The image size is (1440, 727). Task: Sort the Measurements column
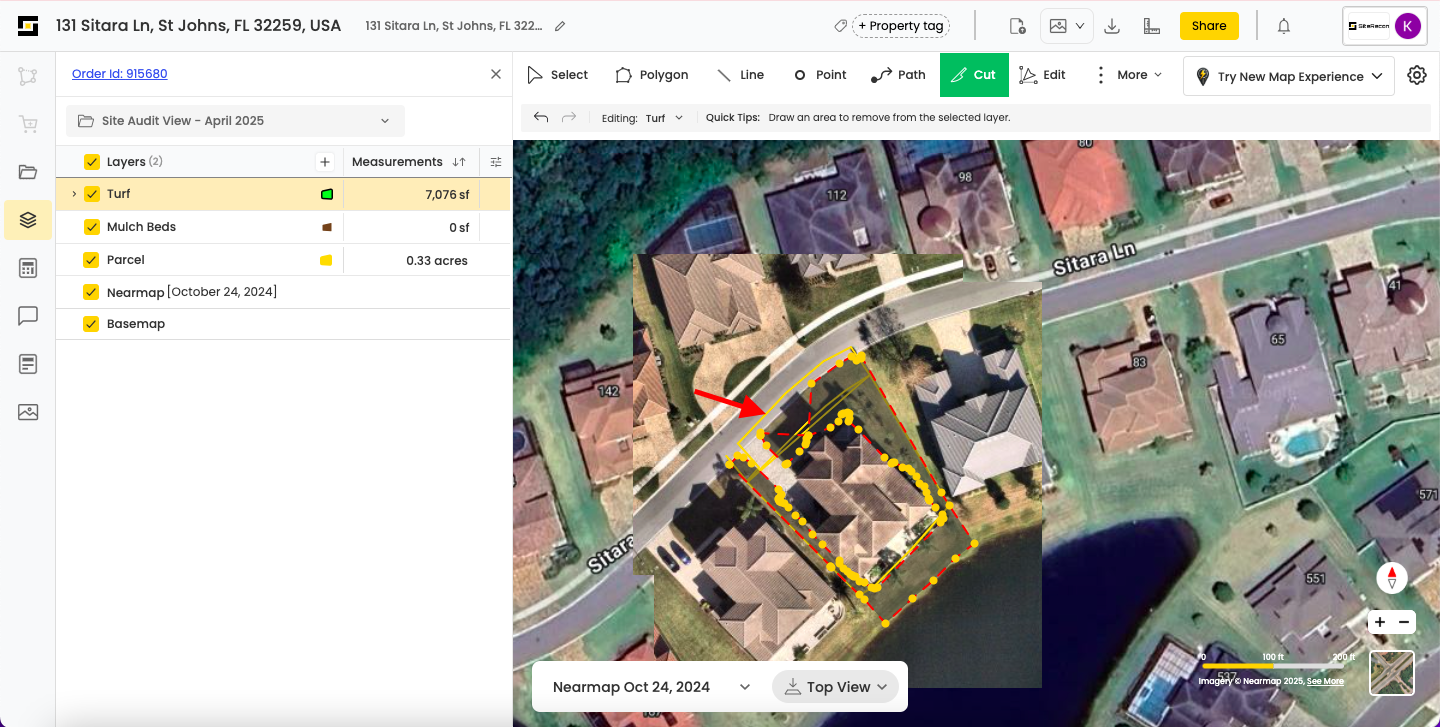click(x=459, y=162)
